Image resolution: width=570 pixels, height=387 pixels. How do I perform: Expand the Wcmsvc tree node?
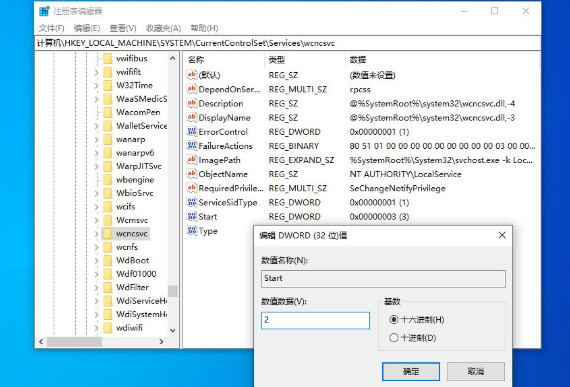(x=96, y=220)
